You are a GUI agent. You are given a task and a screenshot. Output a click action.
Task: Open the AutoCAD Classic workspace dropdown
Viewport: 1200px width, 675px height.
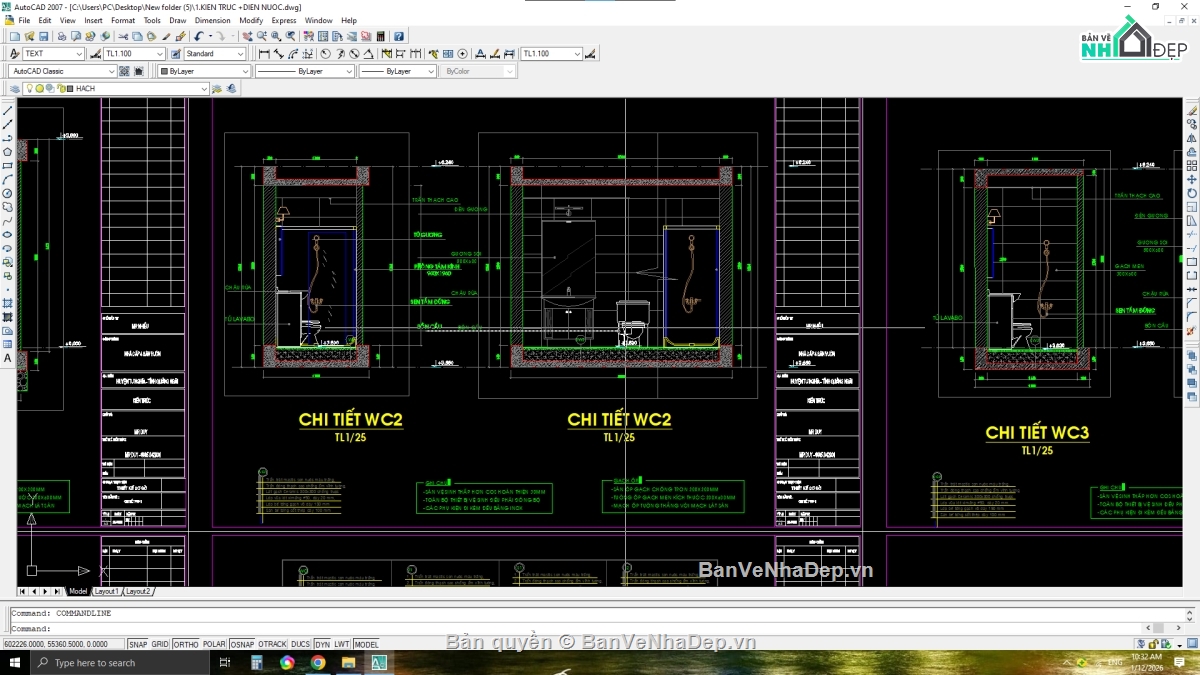62,71
